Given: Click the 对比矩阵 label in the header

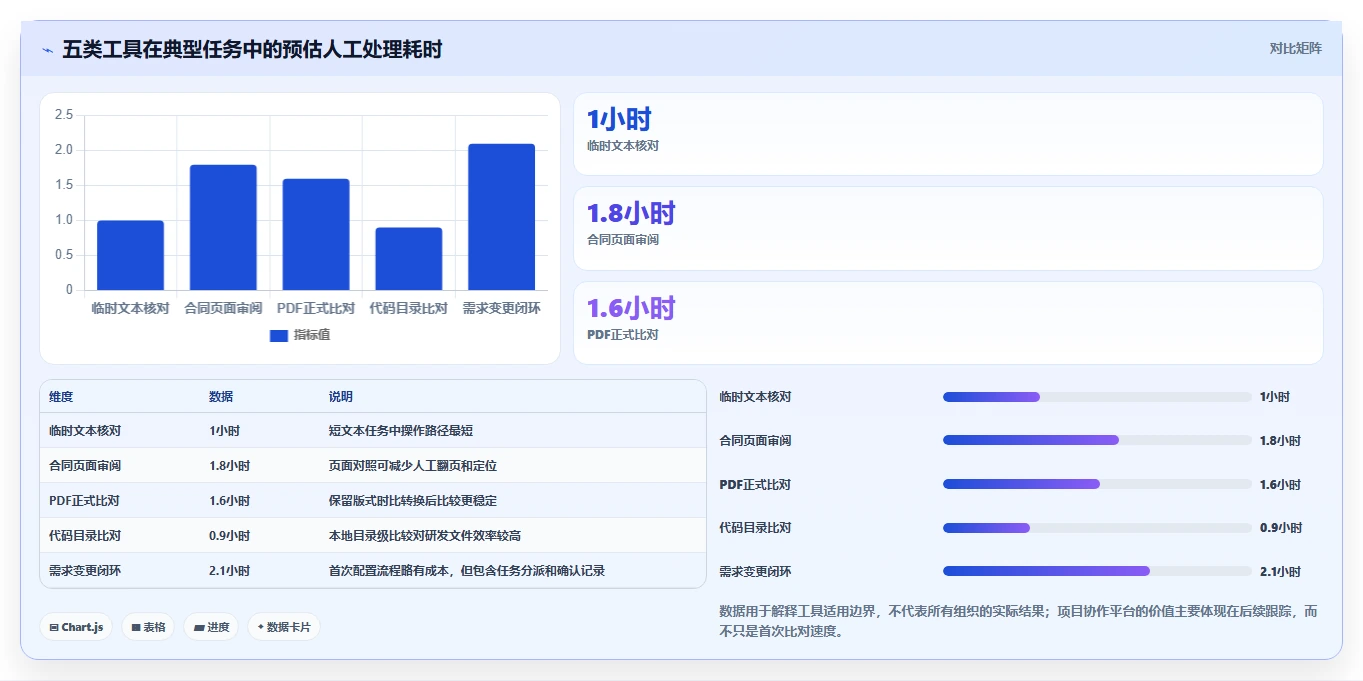Looking at the screenshot, I should pyautogui.click(x=1295, y=48).
